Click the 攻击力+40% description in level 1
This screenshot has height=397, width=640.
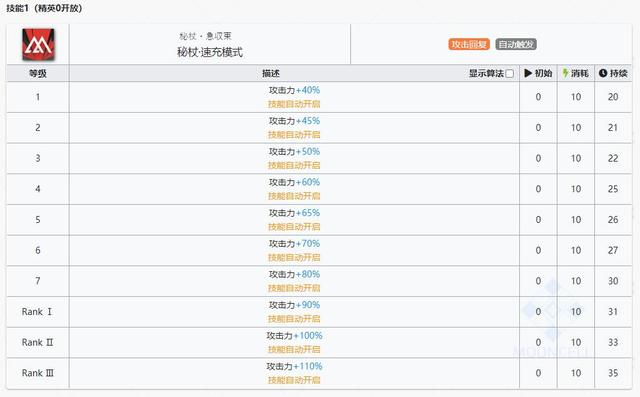click(294, 90)
